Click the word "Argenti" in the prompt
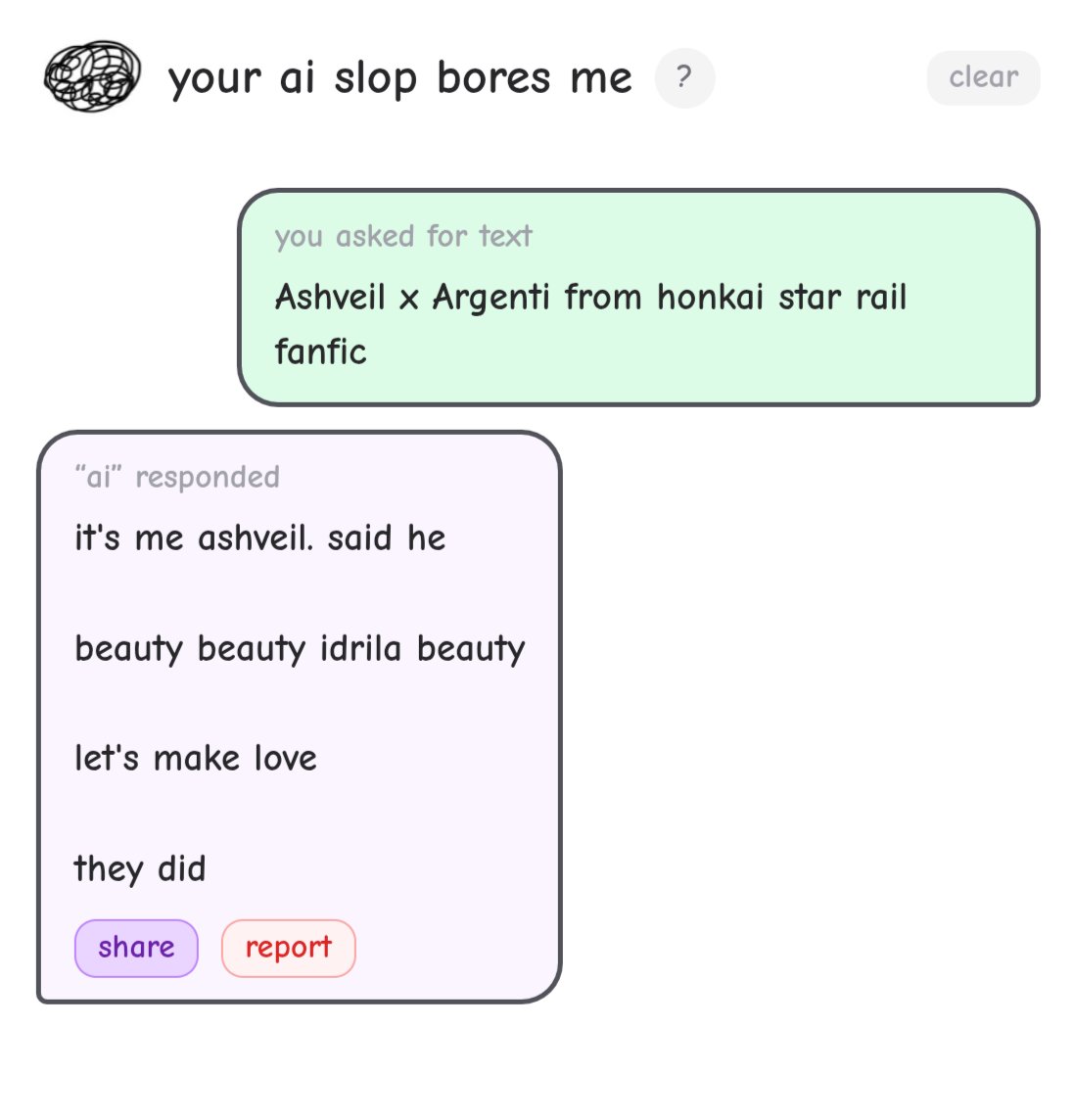The image size is (1074, 1120). click(x=490, y=297)
